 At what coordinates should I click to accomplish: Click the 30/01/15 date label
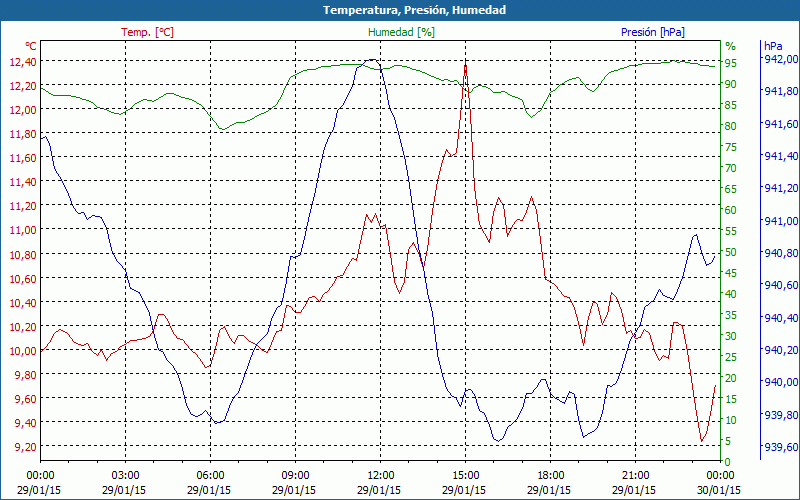click(x=720, y=490)
